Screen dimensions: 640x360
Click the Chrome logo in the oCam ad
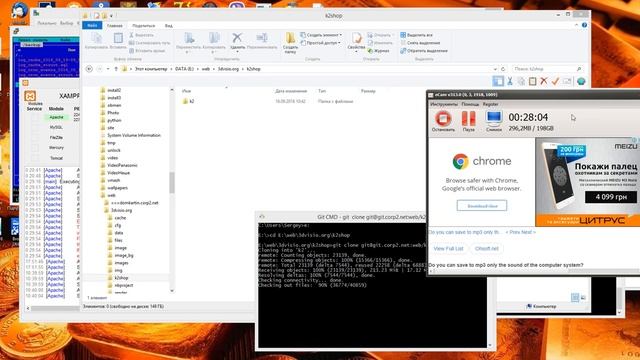[x=460, y=161]
